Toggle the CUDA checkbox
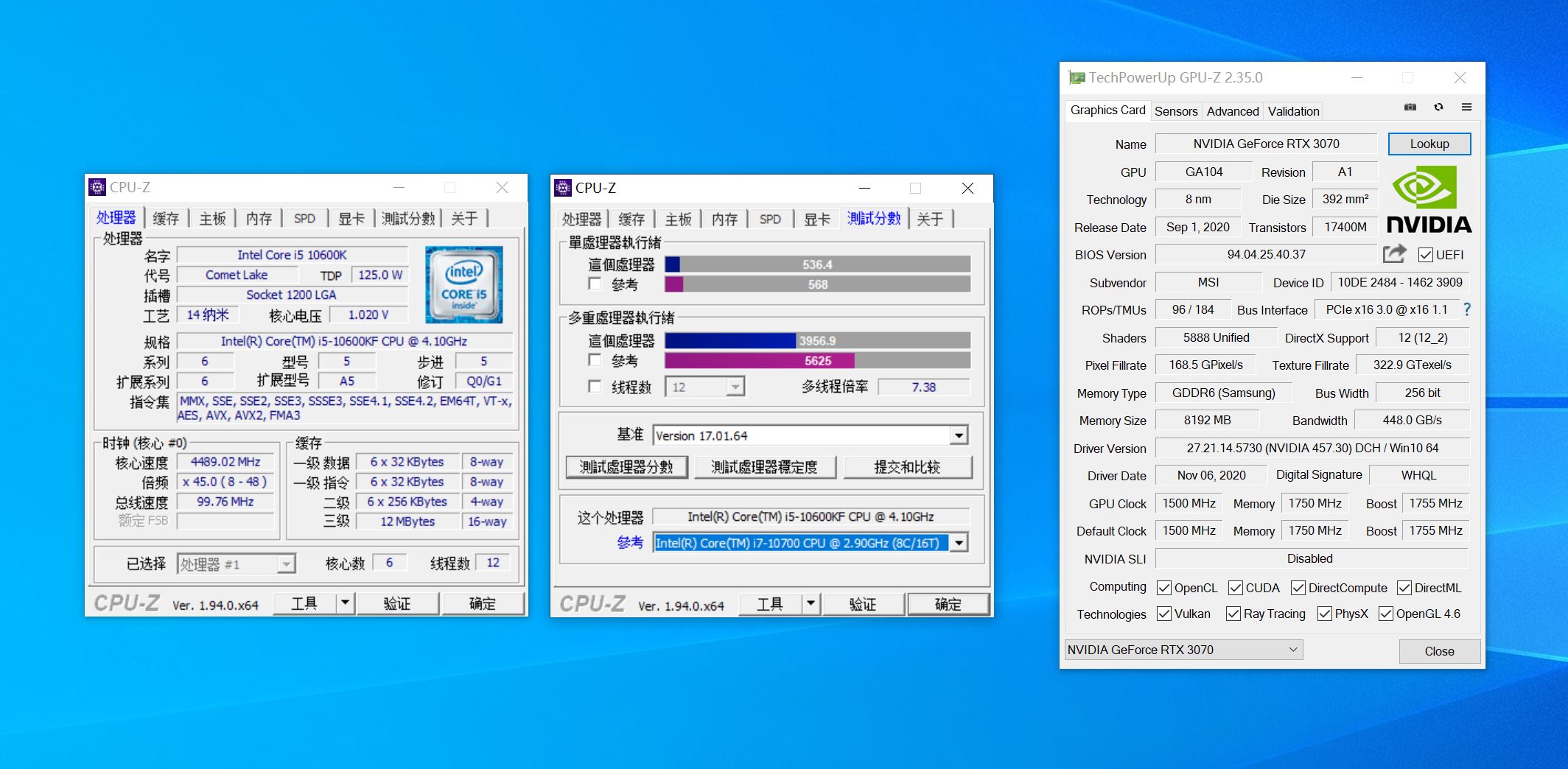Image resolution: width=1568 pixels, height=769 pixels. [1236, 588]
